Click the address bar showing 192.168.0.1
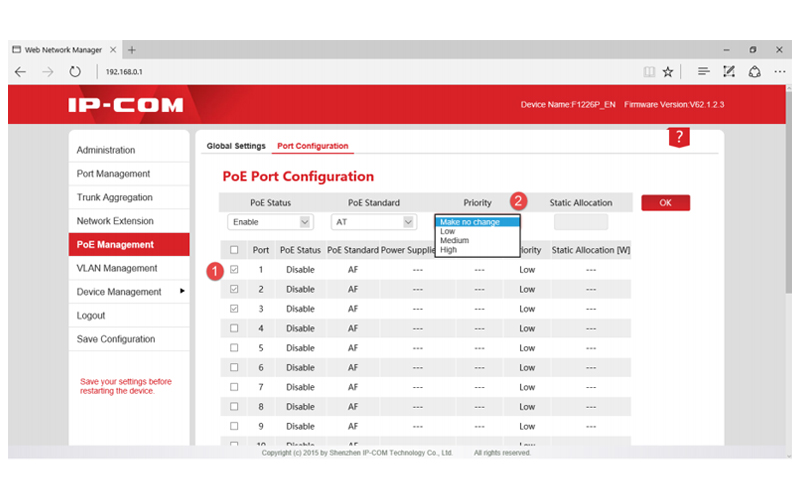Viewport: 800px width, 500px height. (x=124, y=72)
